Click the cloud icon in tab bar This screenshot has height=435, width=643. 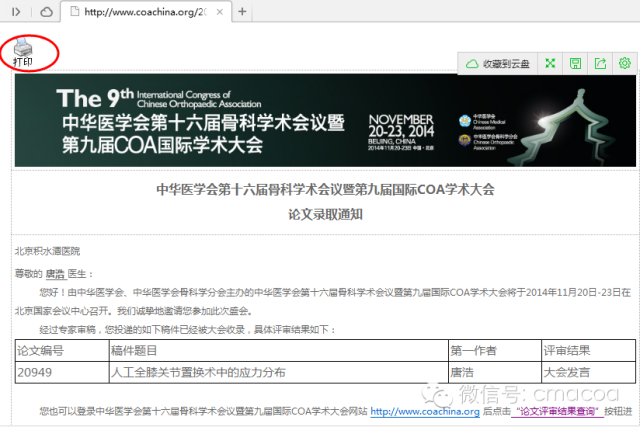[x=46, y=11]
